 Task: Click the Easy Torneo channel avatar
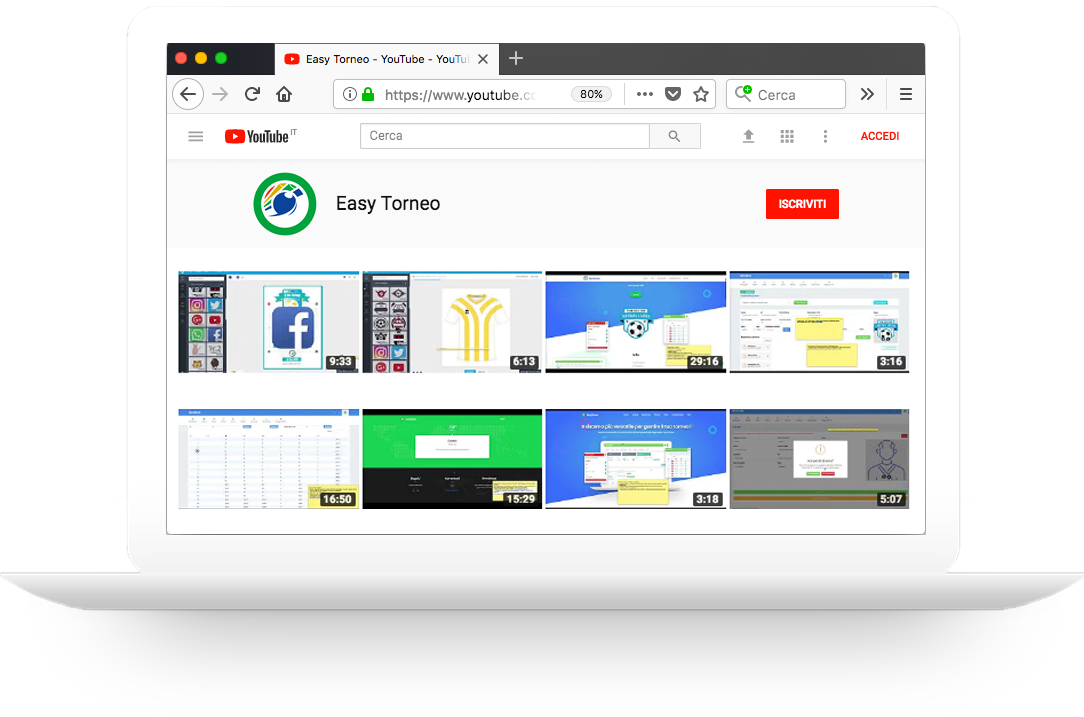coord(285,204)
